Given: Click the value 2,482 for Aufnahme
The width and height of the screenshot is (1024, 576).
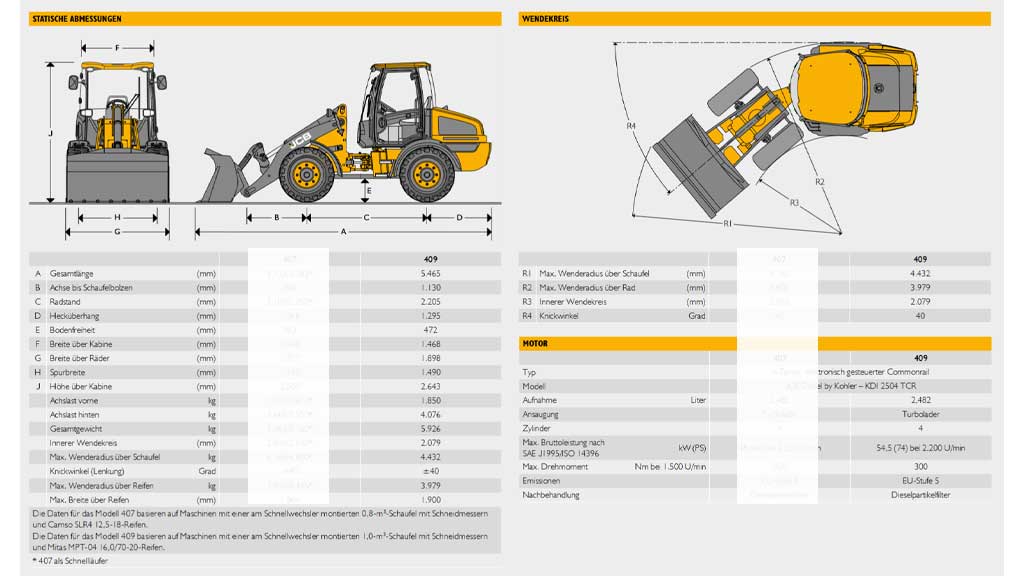Looking at the screenshot, I should pyautogui.click(x=920, y=400).
